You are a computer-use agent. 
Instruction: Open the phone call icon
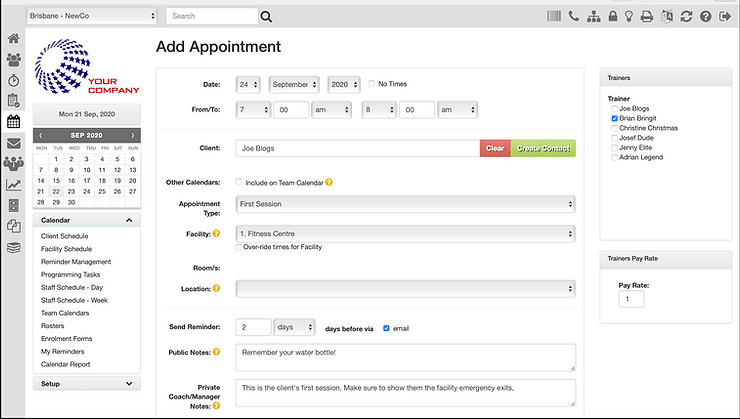tap(573, 16)
